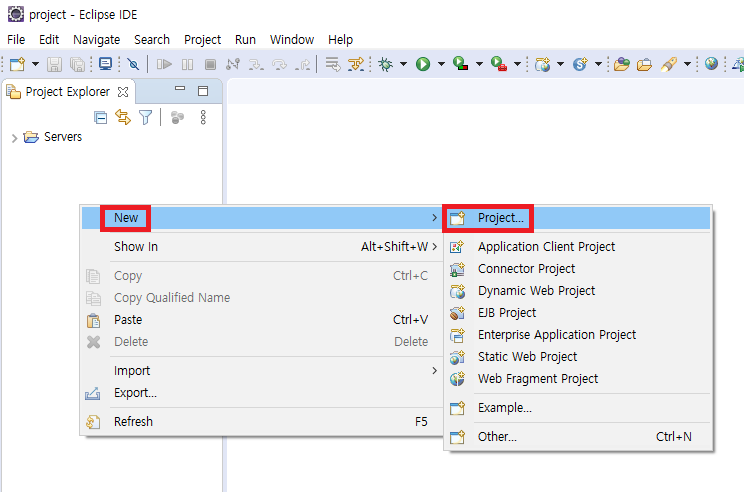Open the Search menu
The height and width of the screenshot is (492, 744).
[152, 39]
